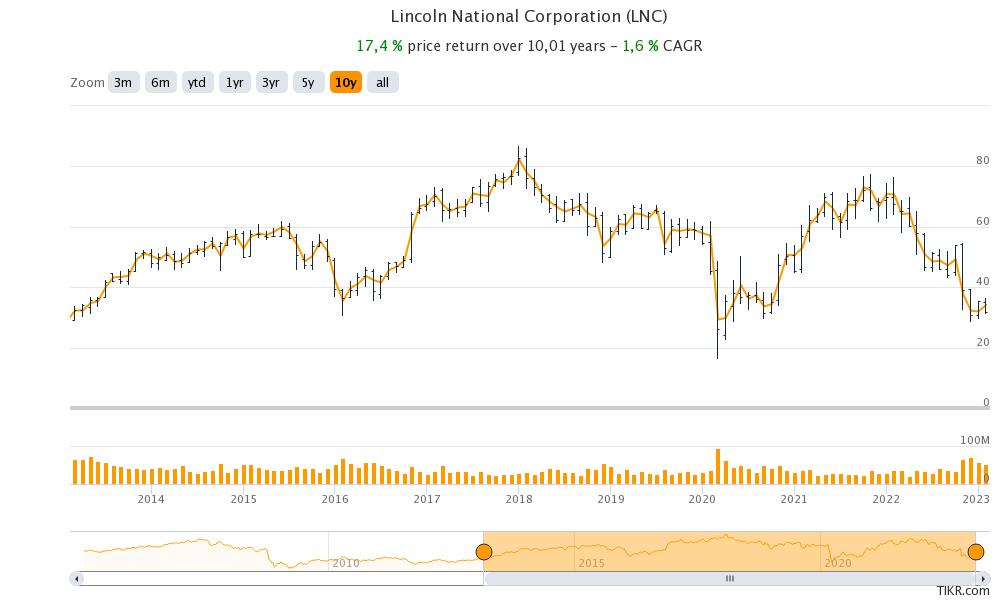Click the 2014 x-axis label
This screenshot has height=600, width=1000.
[151, 499]
